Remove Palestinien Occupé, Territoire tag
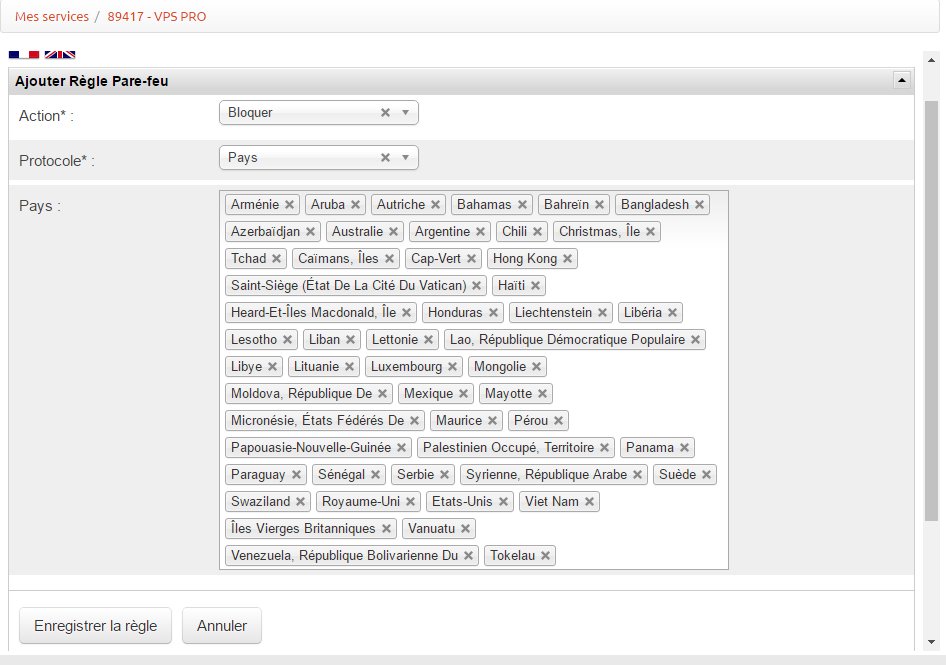The image size is (946, 665). click(605, 448)
